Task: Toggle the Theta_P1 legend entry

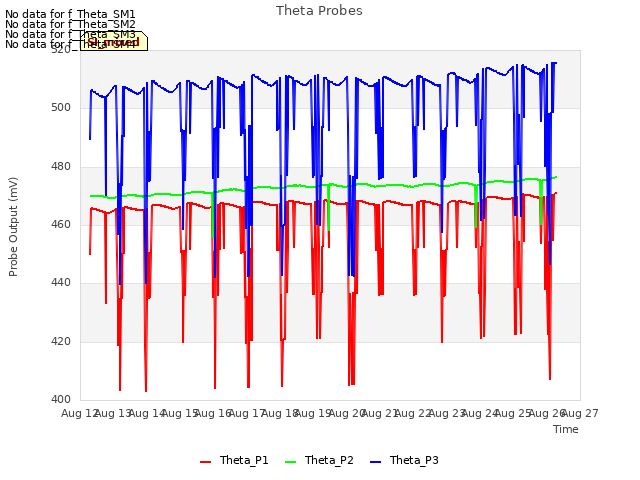Action: tap(234, 460)
